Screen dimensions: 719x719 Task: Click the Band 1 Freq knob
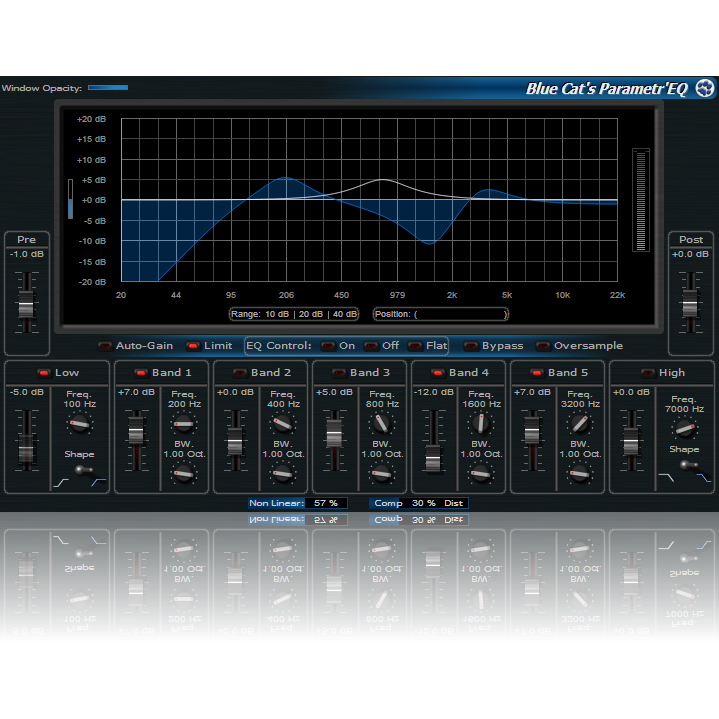[x=184, y=424]
